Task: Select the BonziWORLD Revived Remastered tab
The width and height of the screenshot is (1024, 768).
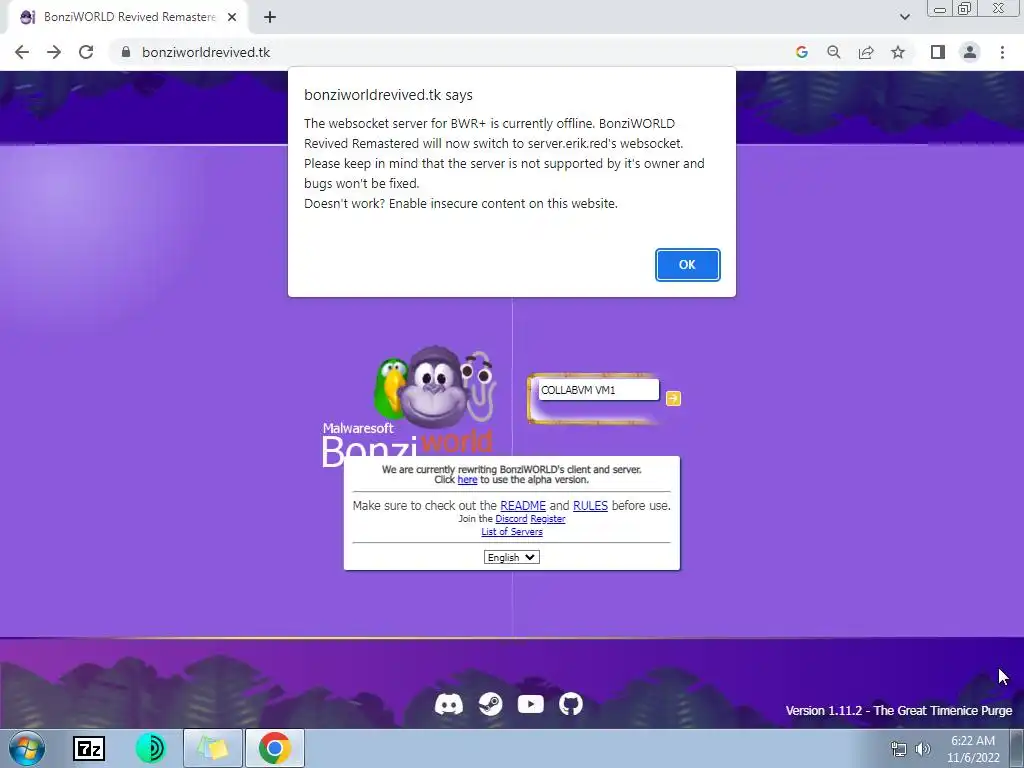Action: pos(129,18)
